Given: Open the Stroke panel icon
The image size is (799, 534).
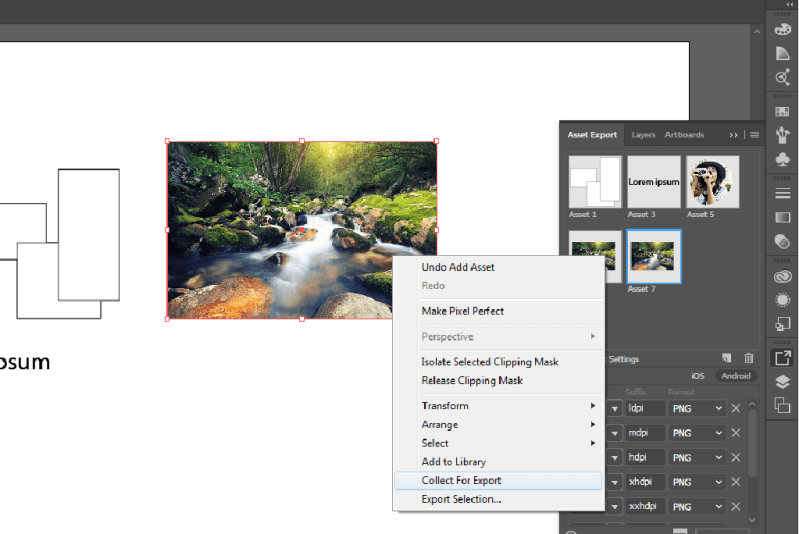Looking at the screenshot, I should click(x=782, y=194).
